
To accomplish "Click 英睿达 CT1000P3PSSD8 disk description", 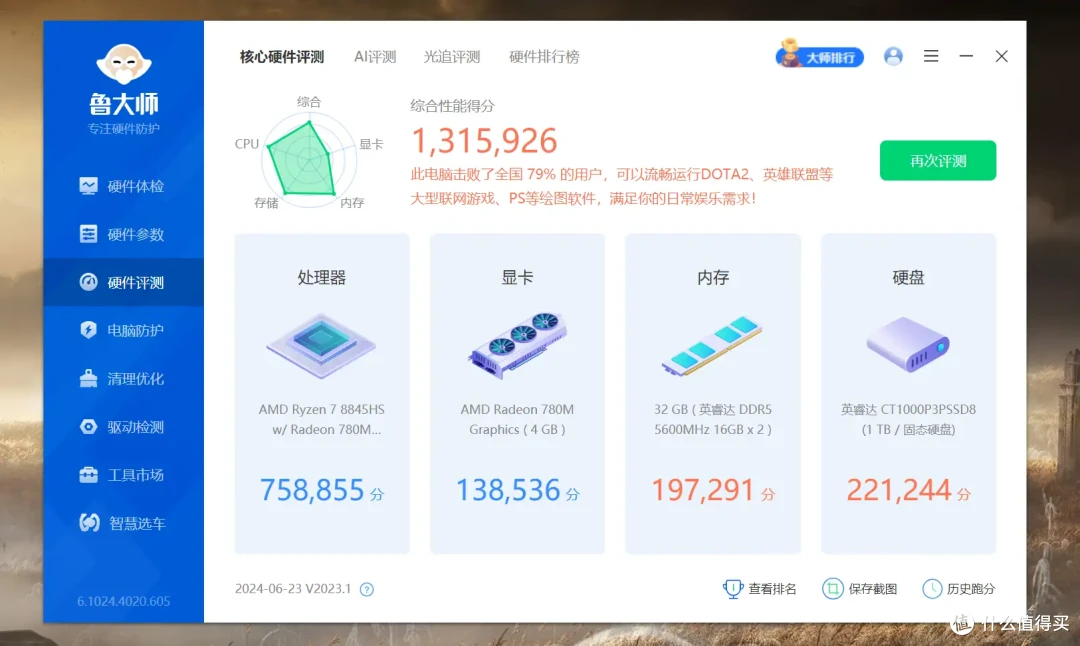I will pos(908,419).
